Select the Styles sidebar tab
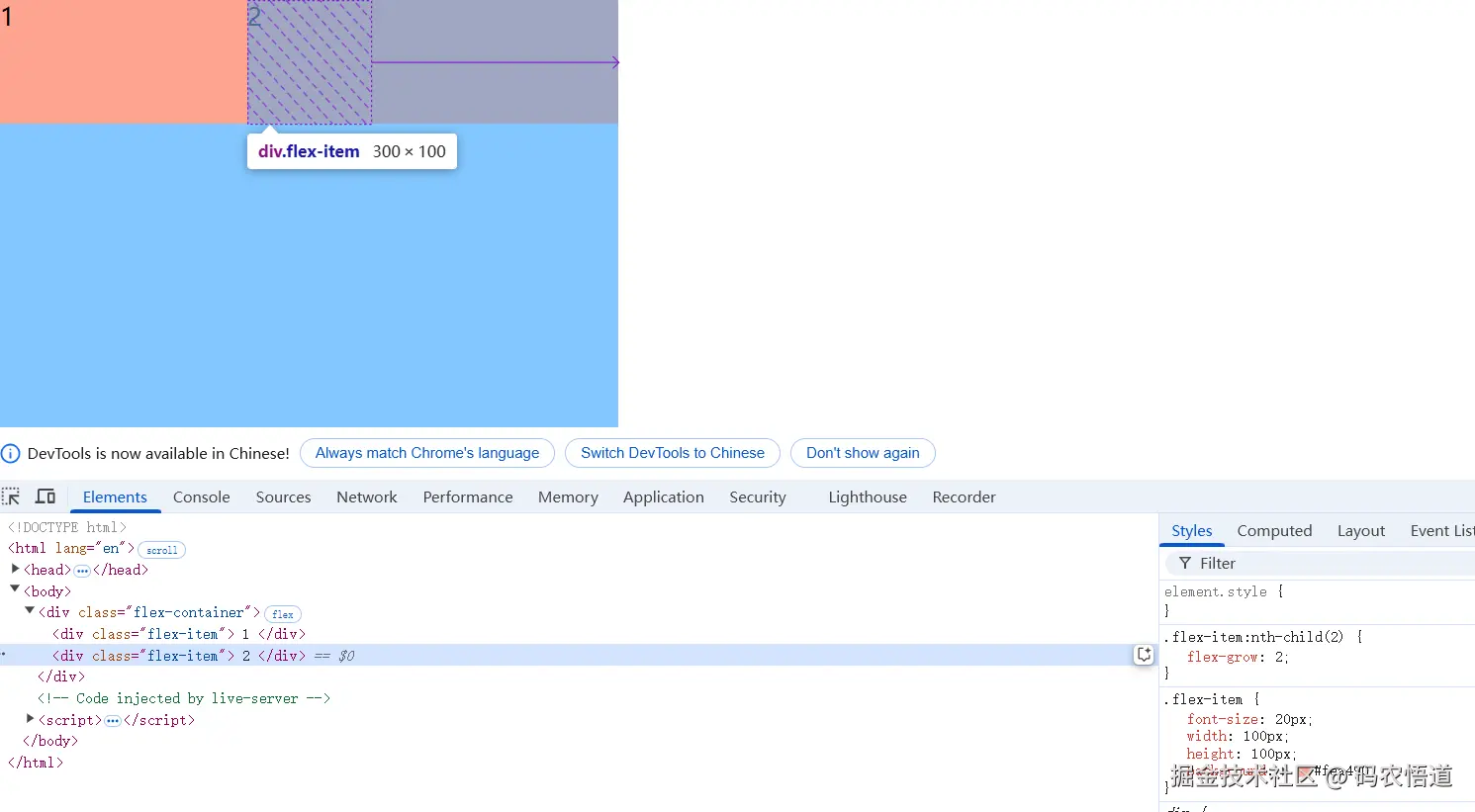 1192,531
